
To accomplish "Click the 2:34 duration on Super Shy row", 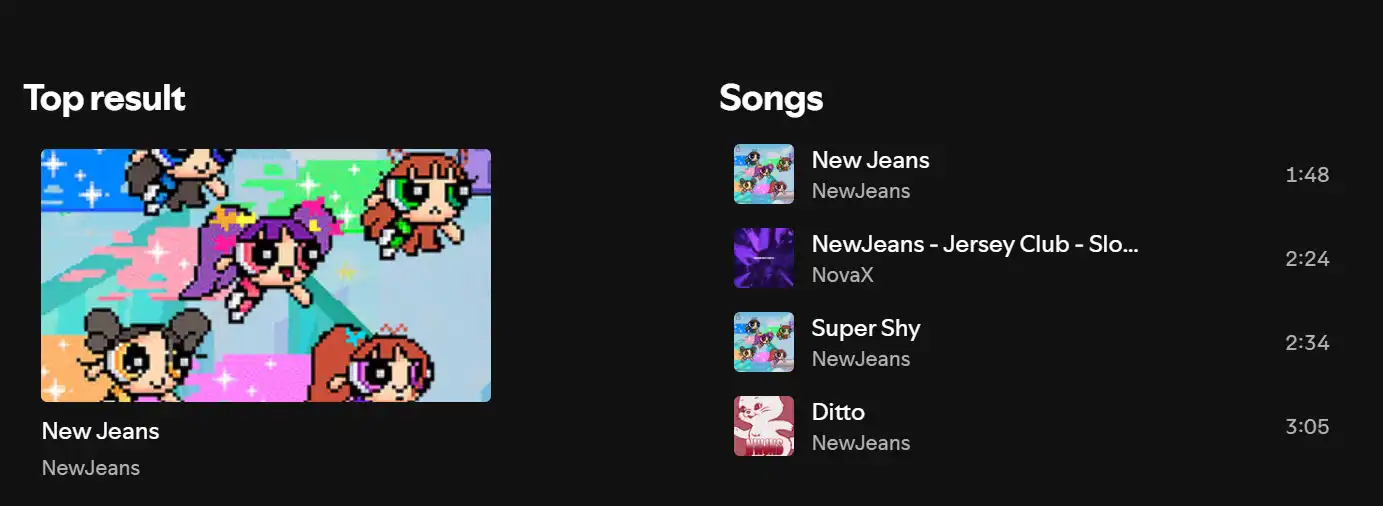I will tap(1307, 343).
